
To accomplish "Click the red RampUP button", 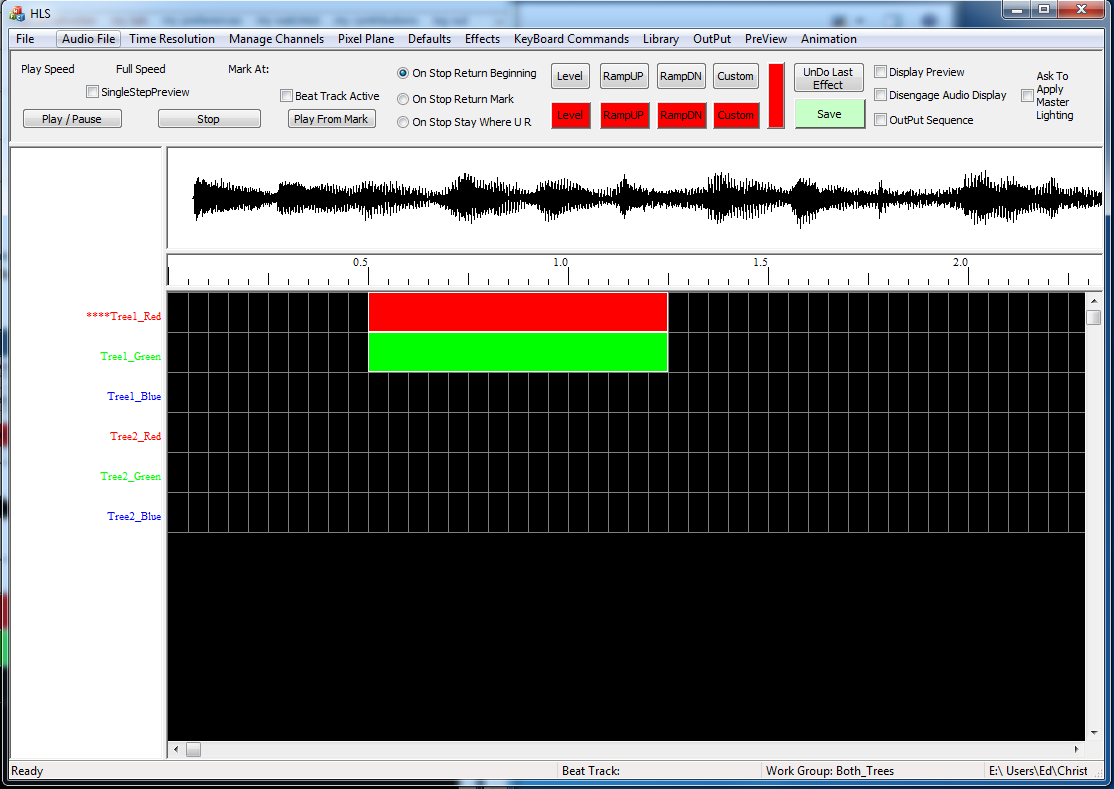I will click(624, 115).
